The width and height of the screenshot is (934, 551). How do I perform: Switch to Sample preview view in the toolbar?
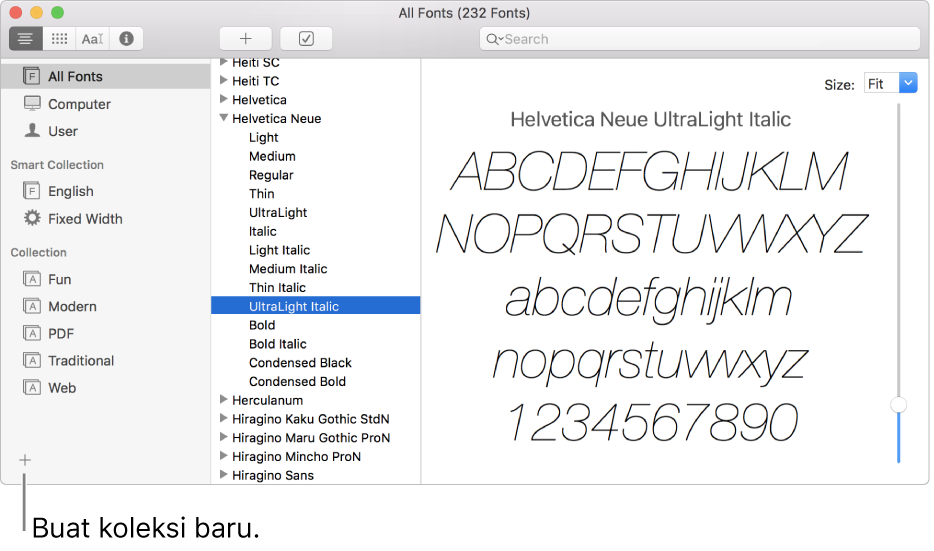click(x=26, y=39)
